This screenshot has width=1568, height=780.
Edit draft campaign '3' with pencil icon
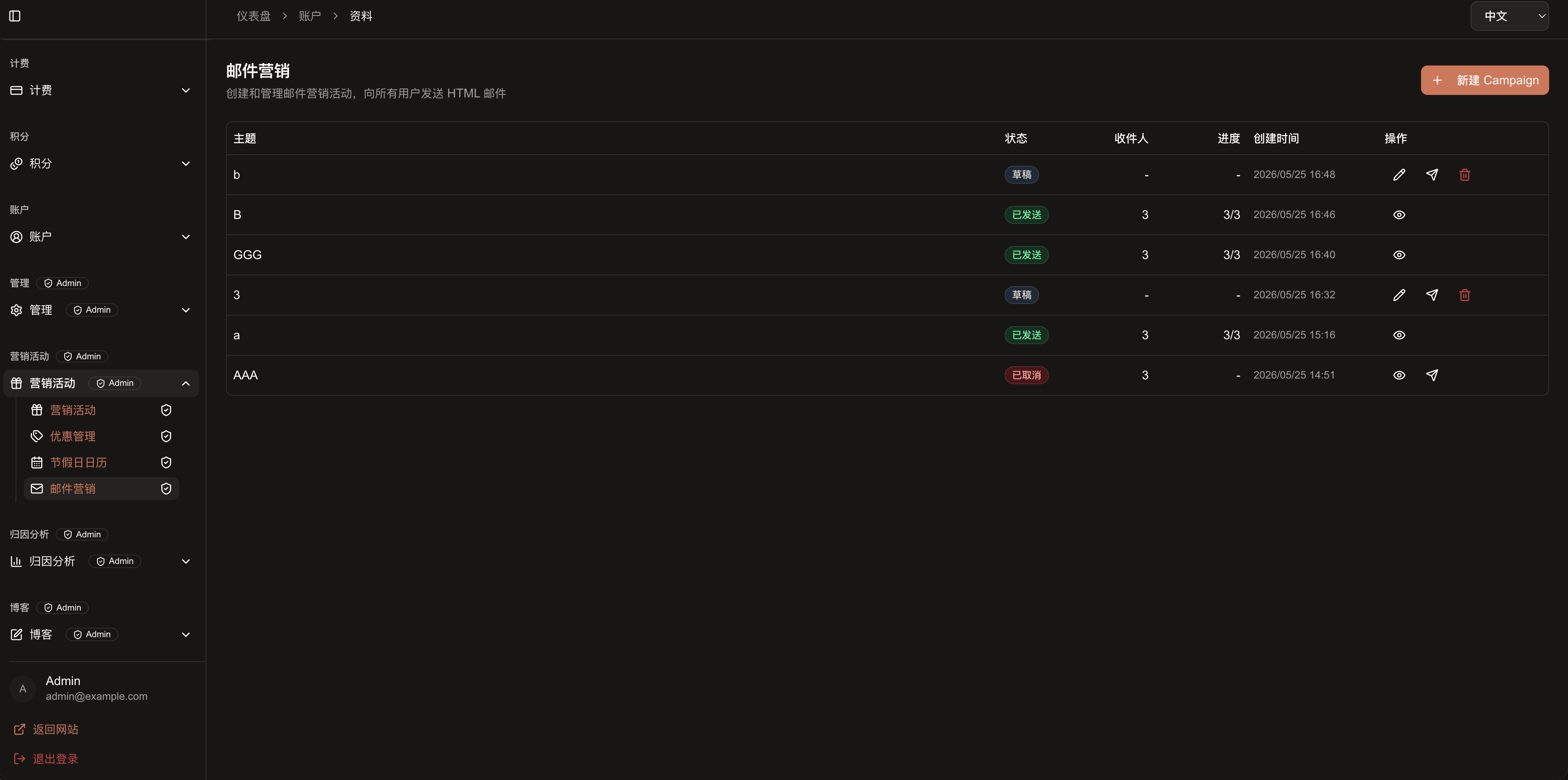[x=1399, y=295]
